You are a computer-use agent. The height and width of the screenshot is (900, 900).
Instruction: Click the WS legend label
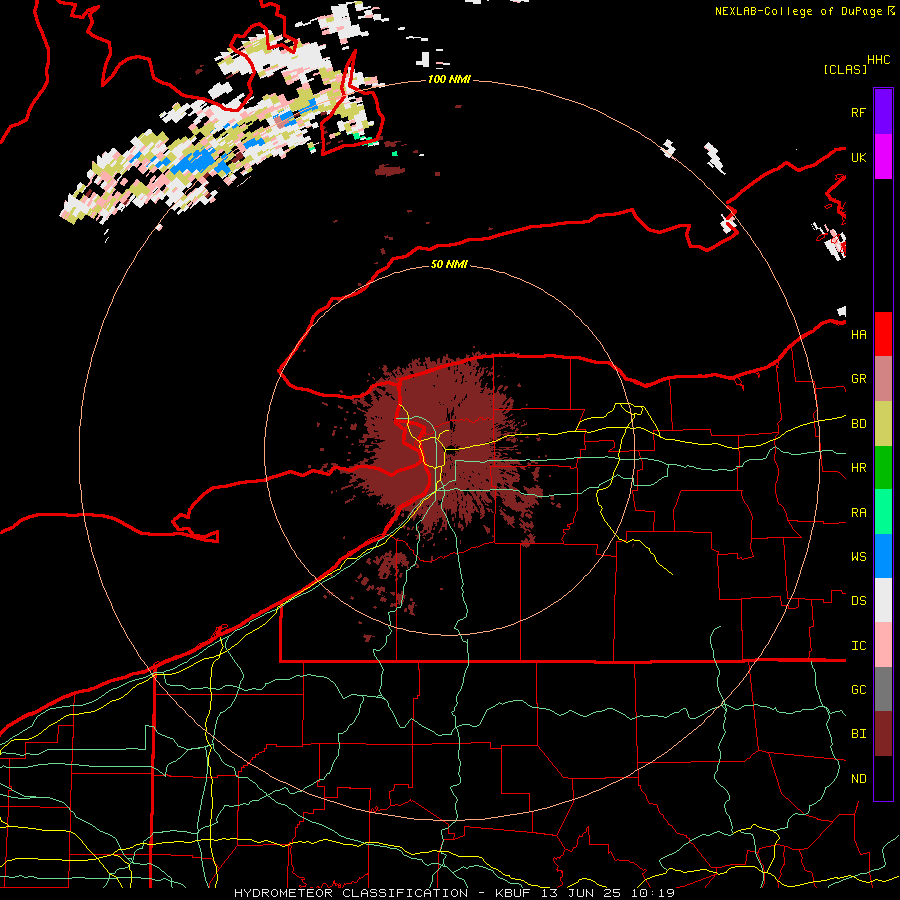point(858,556)
